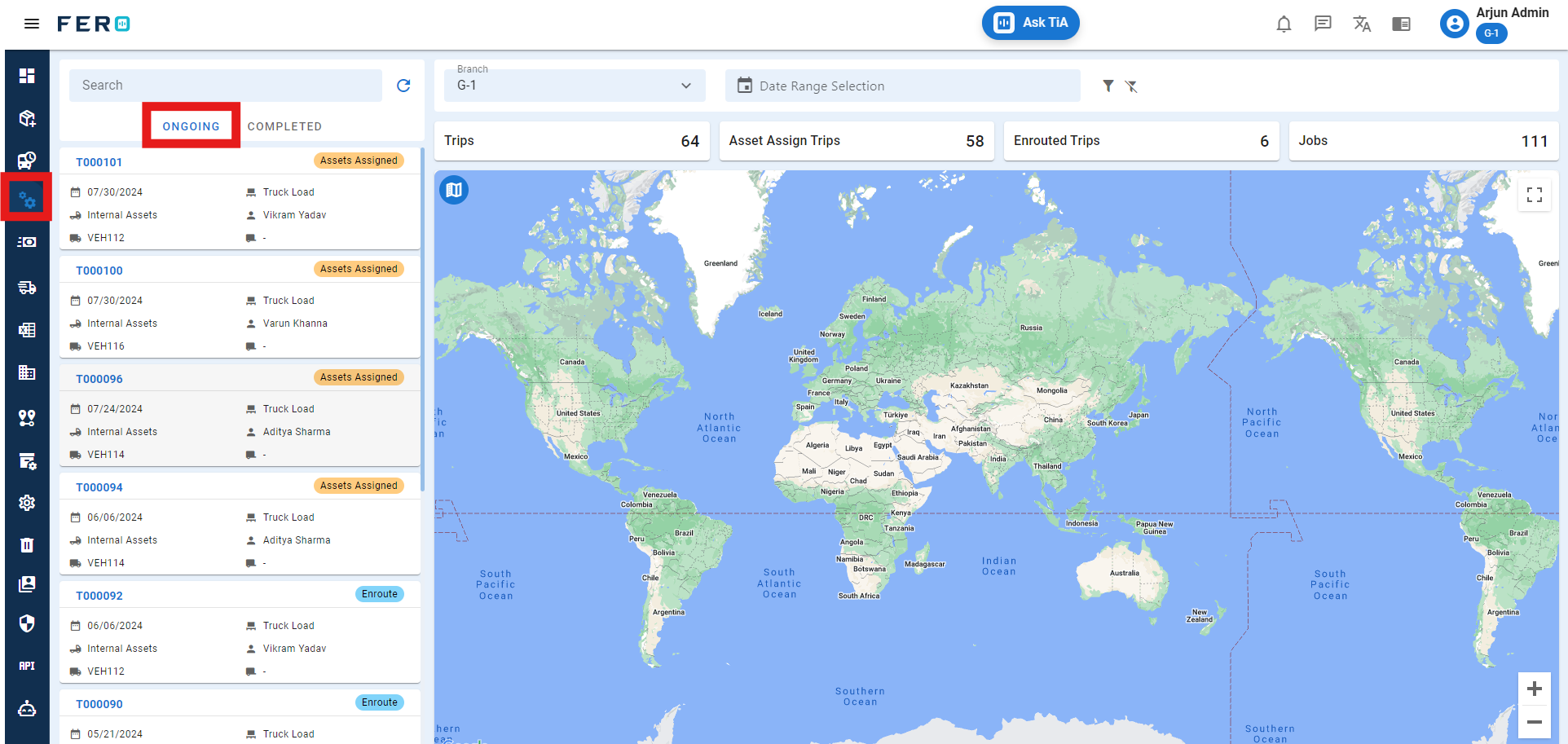Viewport: 1568px width, 744px height.
Task: Open trip T000100
Action: pyautogui.click(x=99, y=271)
